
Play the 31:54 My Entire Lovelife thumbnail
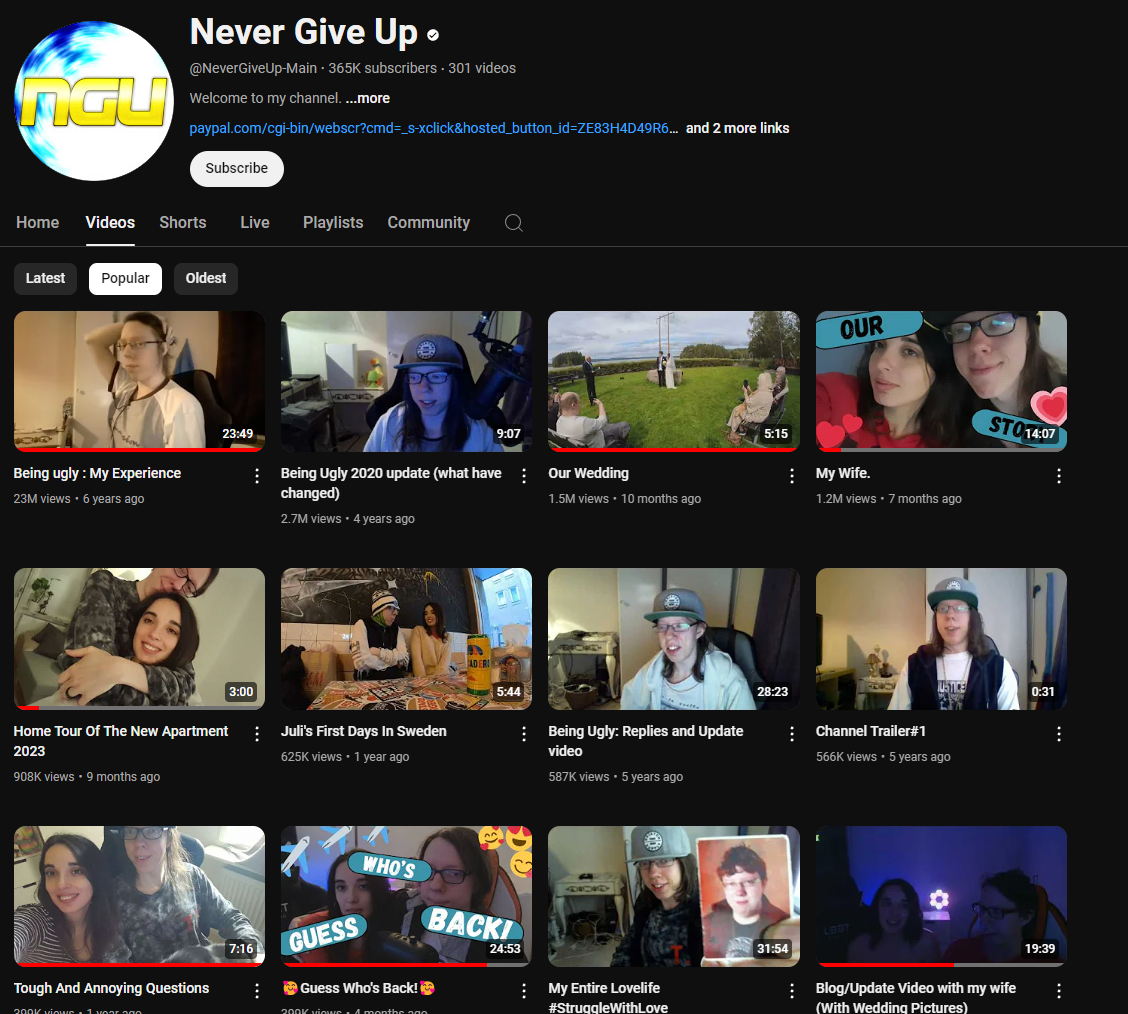pos(674,896)
